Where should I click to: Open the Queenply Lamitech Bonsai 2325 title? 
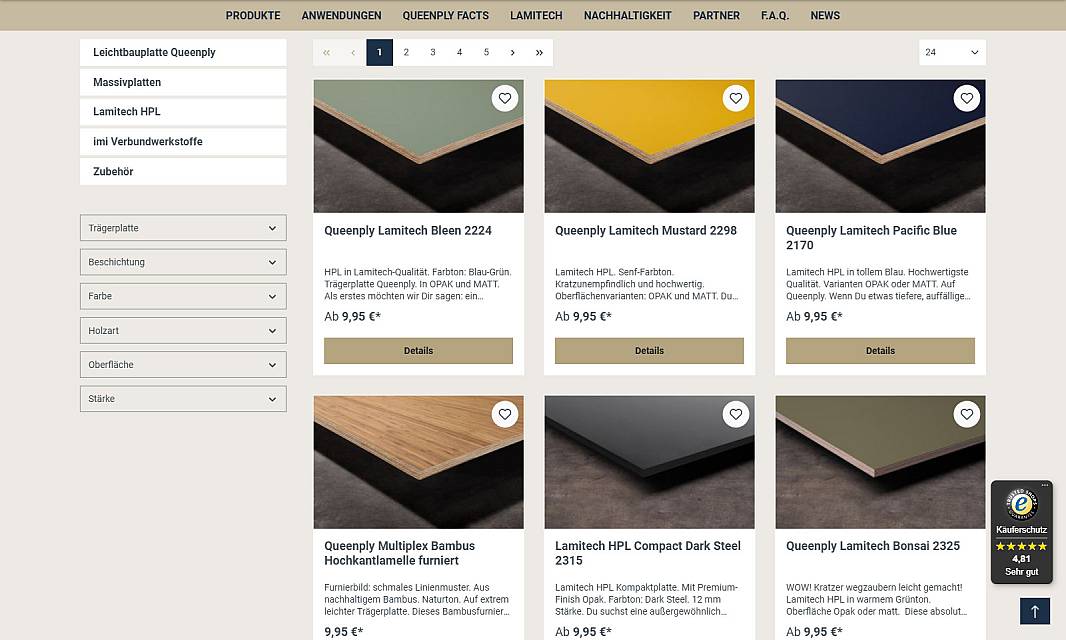(873, 546)
